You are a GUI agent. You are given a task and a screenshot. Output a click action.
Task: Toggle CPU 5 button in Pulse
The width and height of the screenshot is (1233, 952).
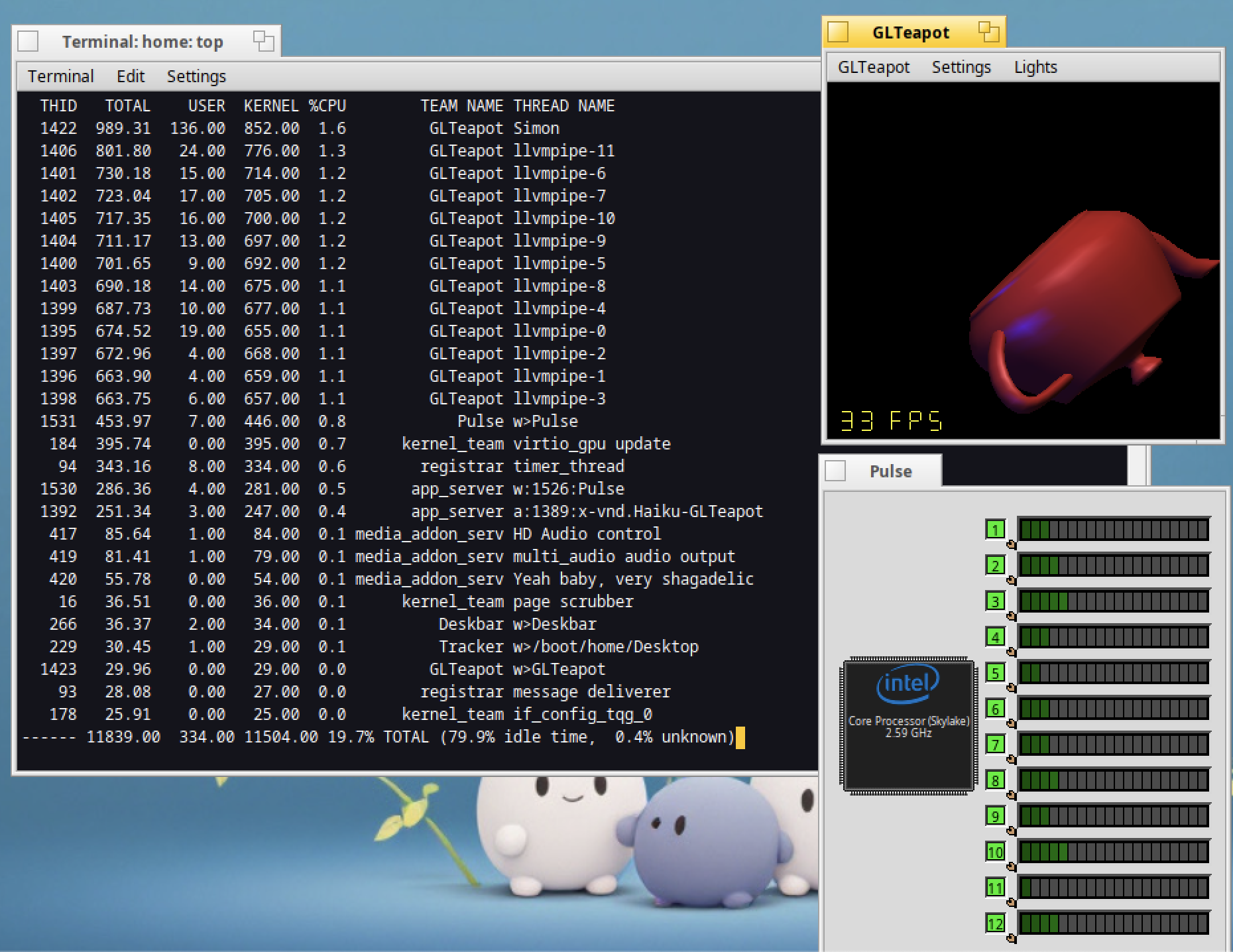pos(995,673)
